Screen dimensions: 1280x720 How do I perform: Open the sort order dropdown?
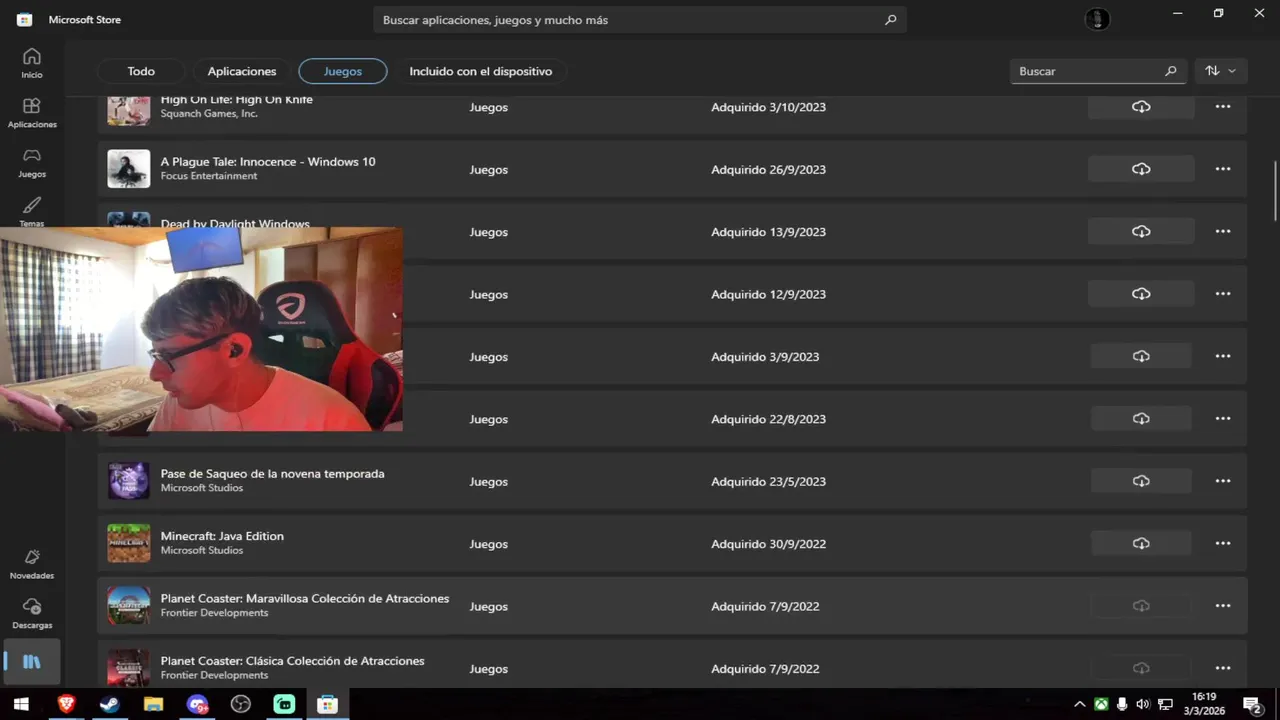(x=1221, y=71)
